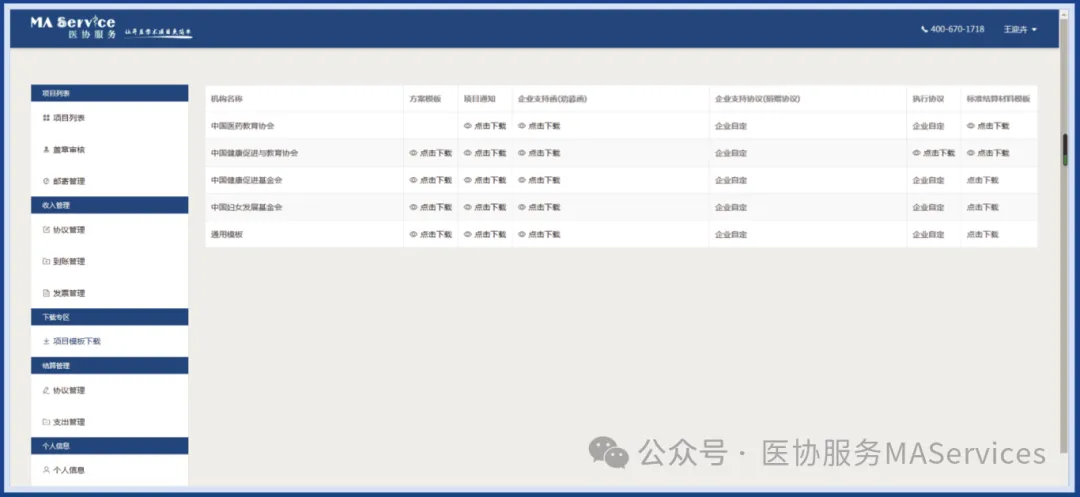Click eye icon for 通用模板 企业支持函 download
This screenshot has height=497, width=1080.
[522, 234]
